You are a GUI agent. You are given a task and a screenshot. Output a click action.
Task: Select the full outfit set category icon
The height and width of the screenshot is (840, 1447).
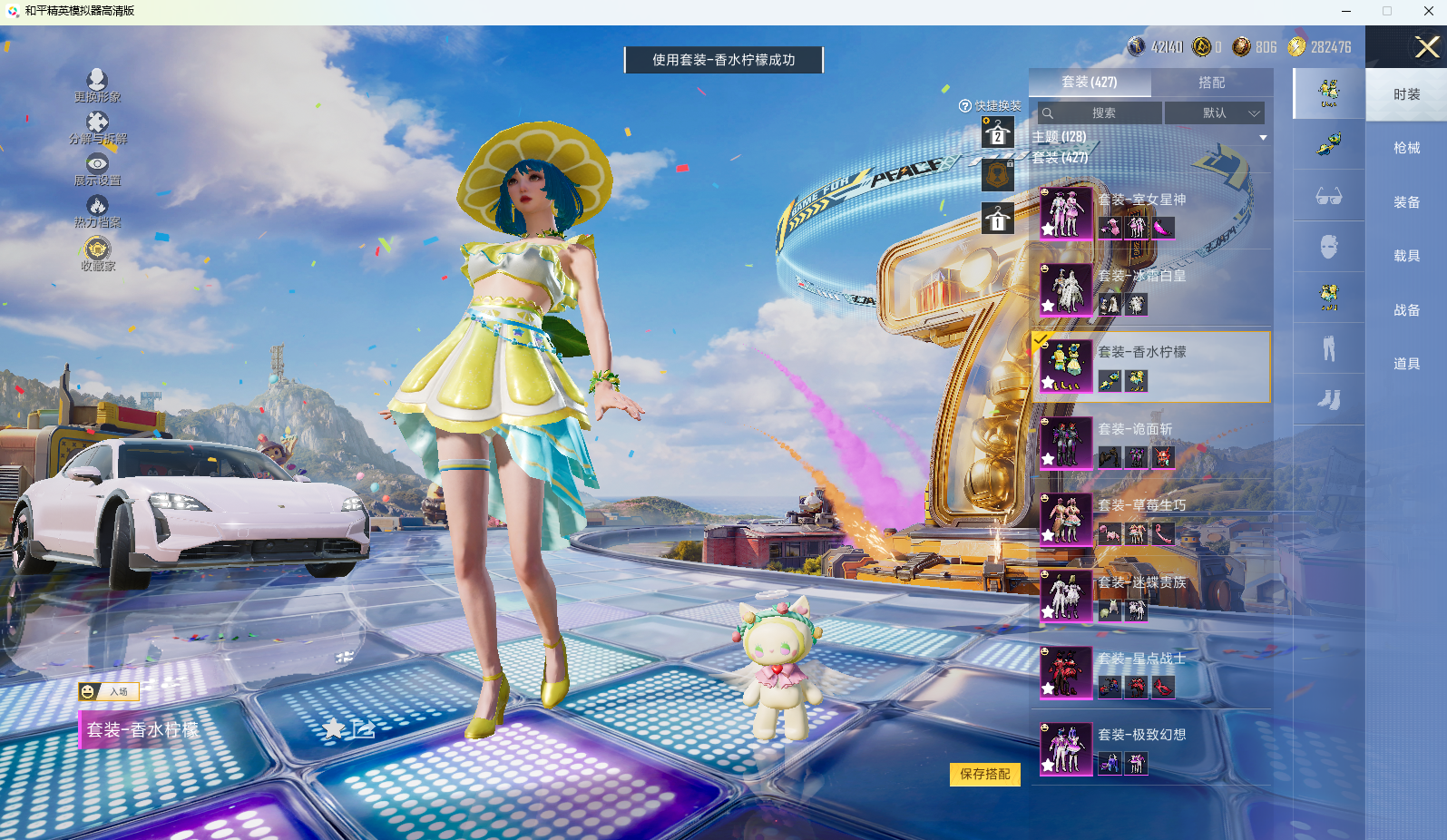coord(1329,93)
